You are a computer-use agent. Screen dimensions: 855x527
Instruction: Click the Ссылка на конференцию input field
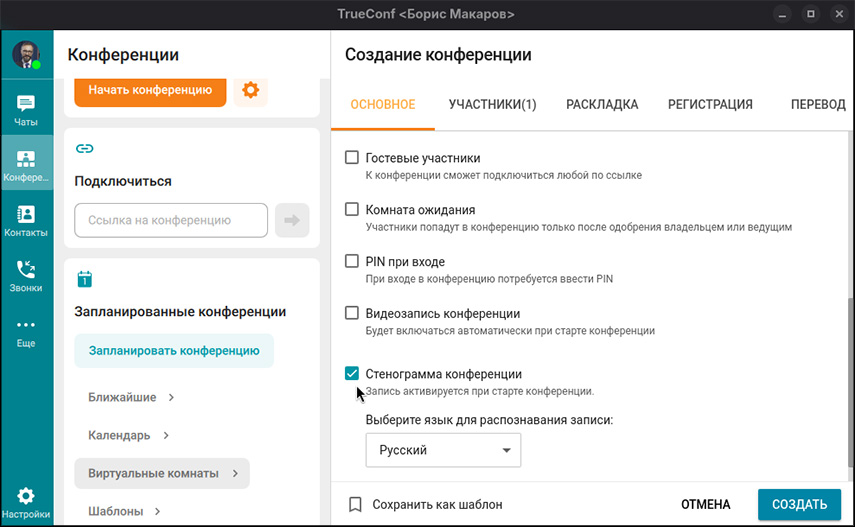[171, 220]
